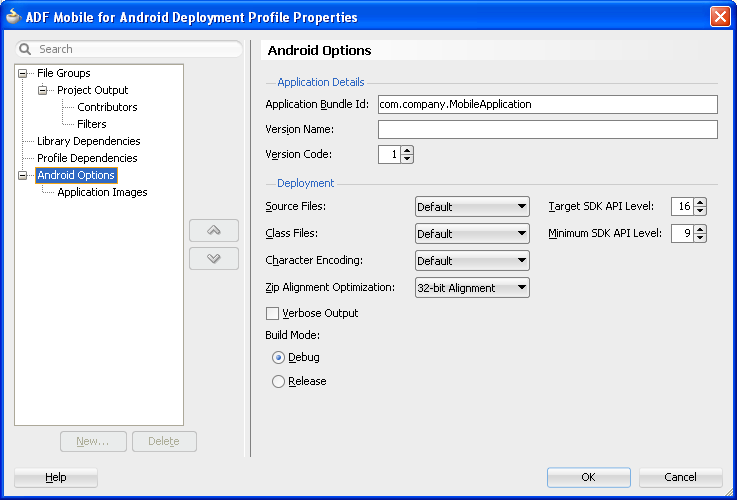
Task: Increase Target SDK API Level spinner
Action: pos(700,203)
